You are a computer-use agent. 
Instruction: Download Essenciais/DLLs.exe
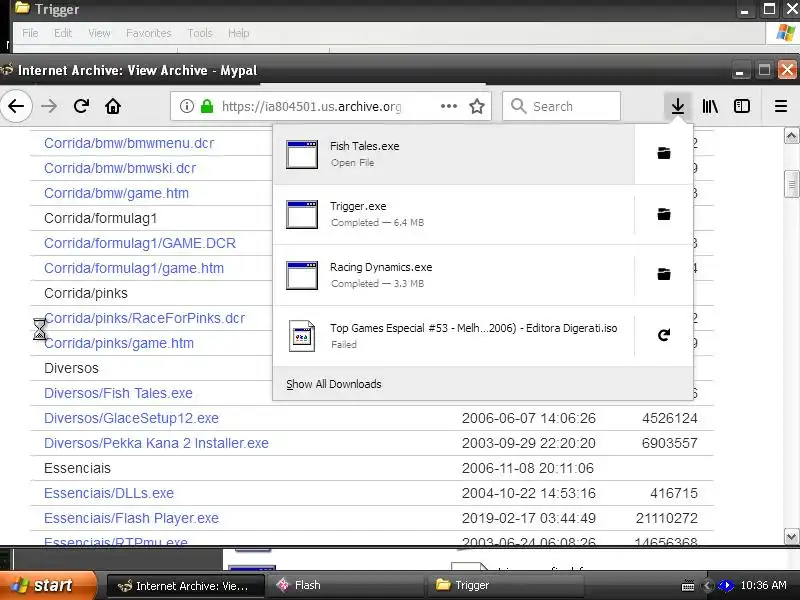[x=109, y=493]
